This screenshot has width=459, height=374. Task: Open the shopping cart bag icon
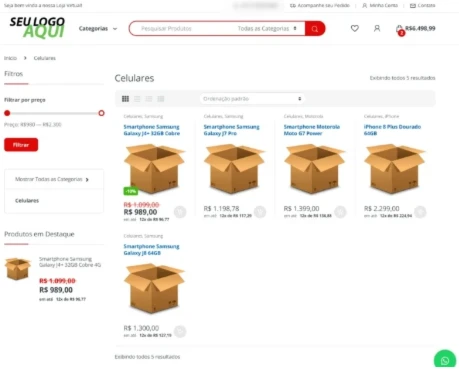pos(399,29)
